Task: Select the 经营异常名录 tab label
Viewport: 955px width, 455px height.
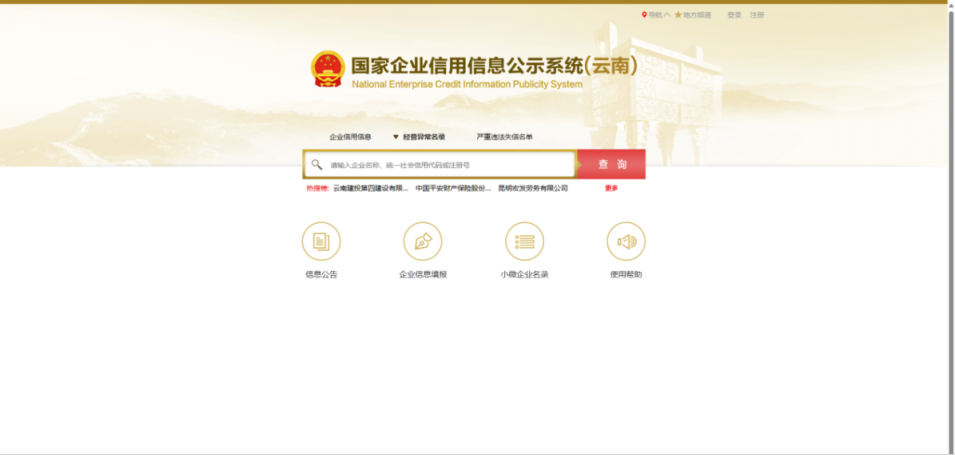Action: click(424, 137)
